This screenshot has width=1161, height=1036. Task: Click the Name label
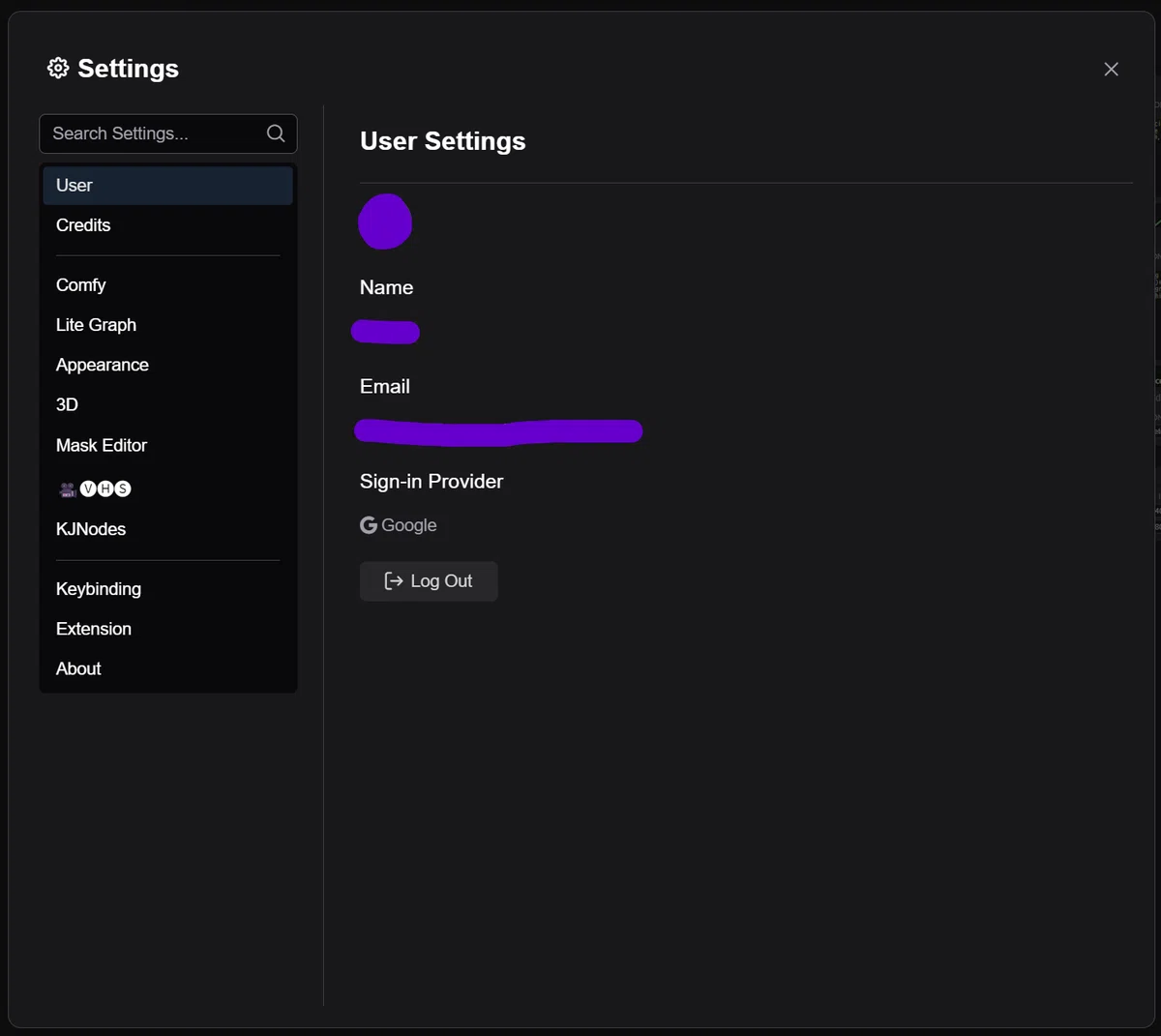tap(386, 287)
